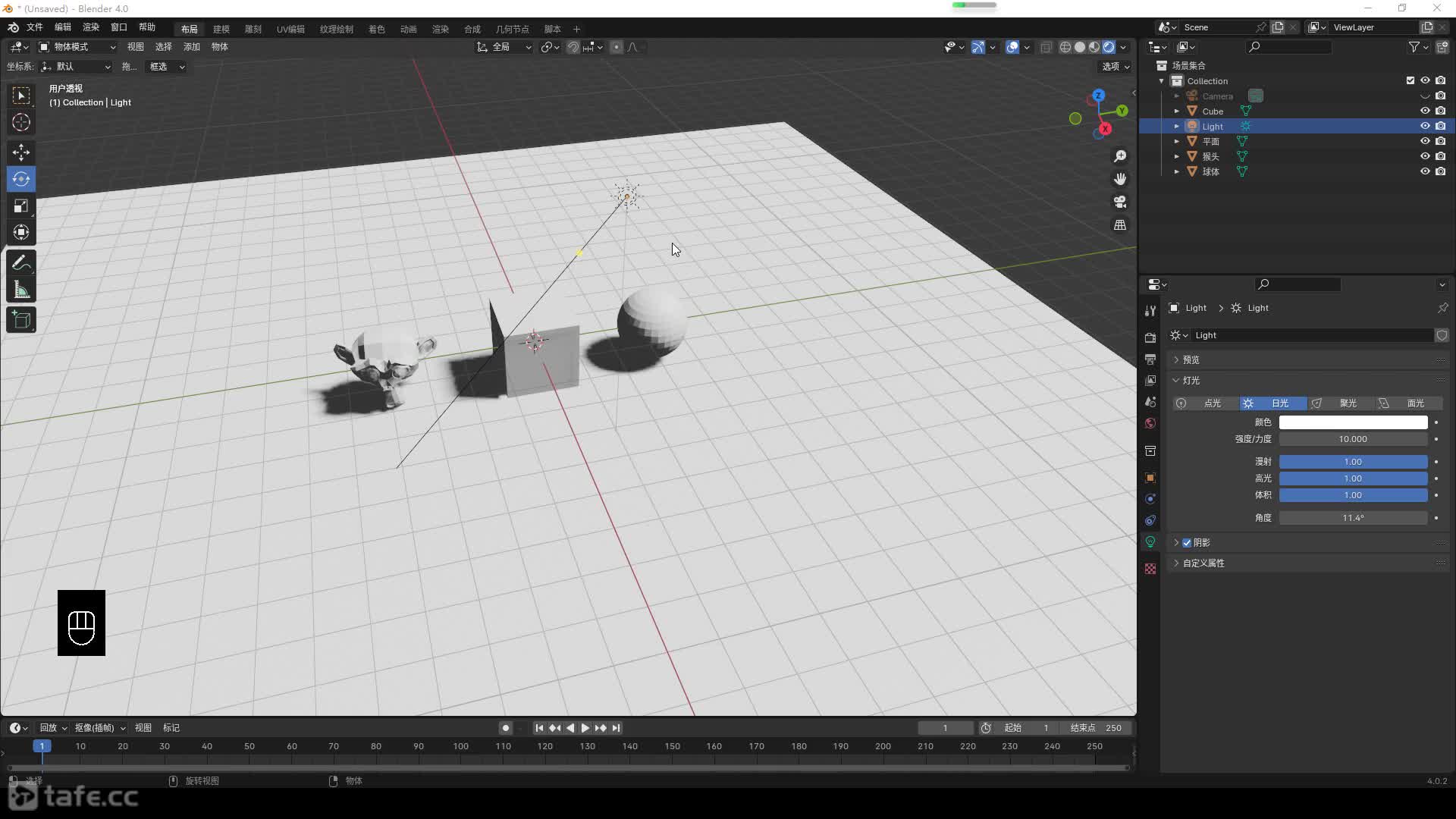Image resolution: width=1456 pixels, height=819 pixels.
Task: Select the Measure tool
Action: tap(21, 290)
